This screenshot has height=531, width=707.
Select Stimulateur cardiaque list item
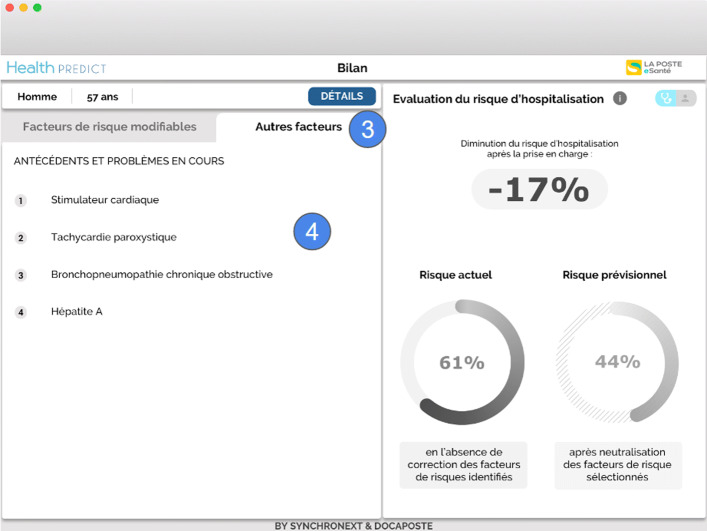pos(105,200)
